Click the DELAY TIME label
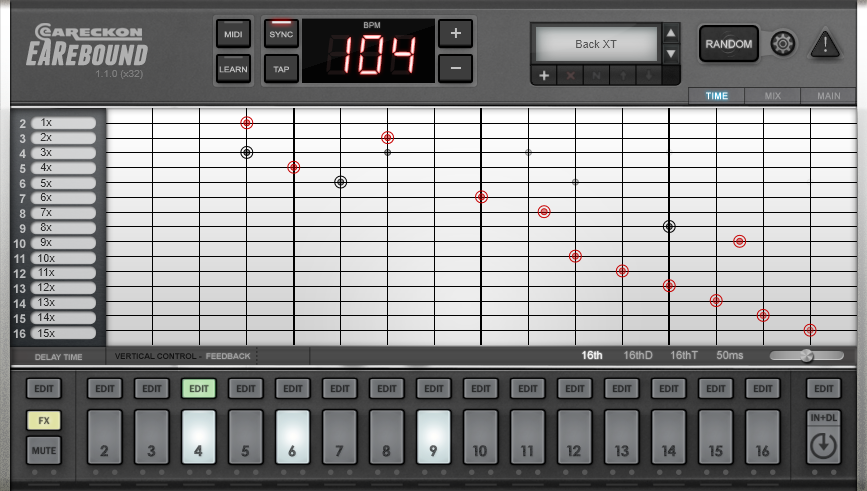867x491 pixels. coord(58,357)
